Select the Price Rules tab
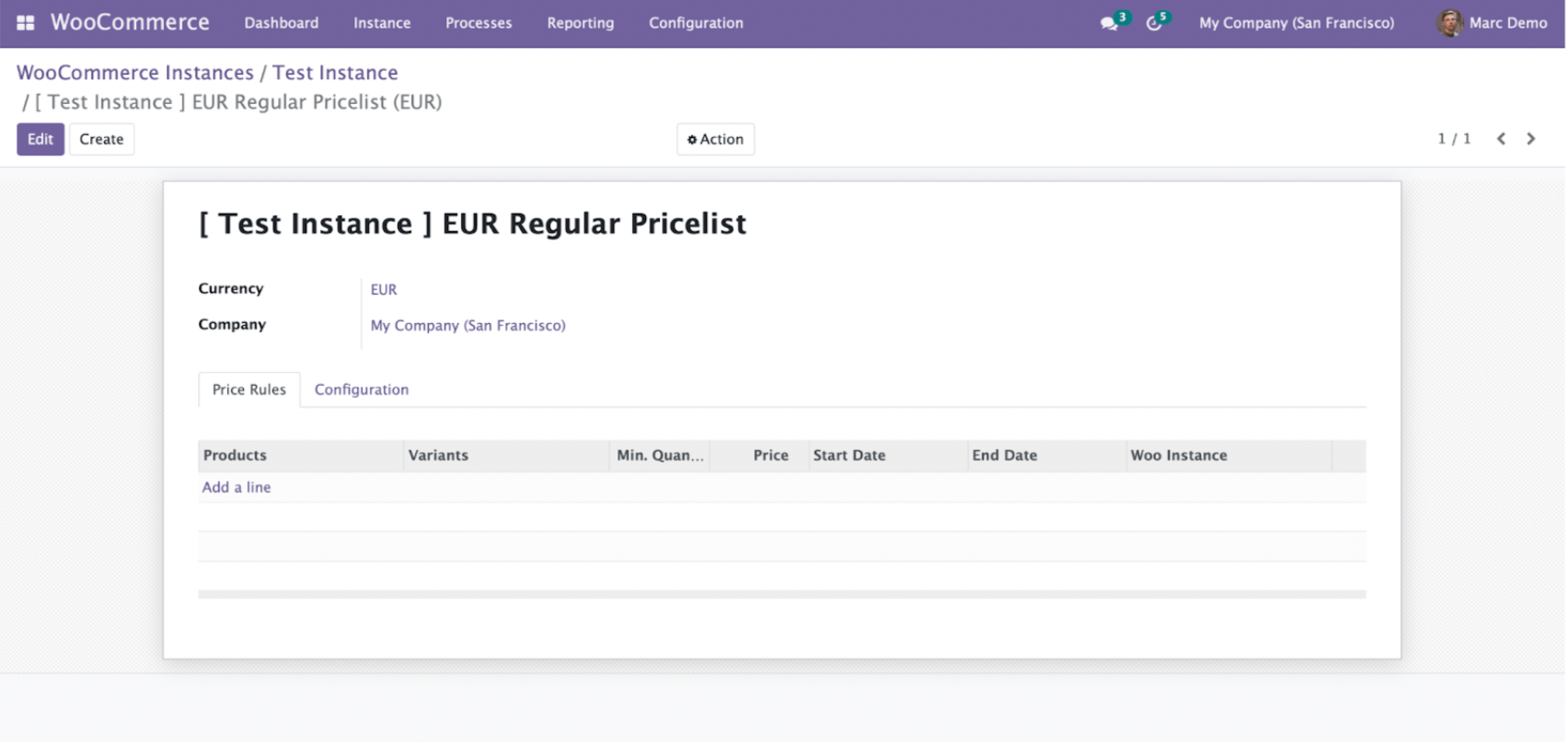Viewport: 1568px width, 742px height. click(248, 389)
